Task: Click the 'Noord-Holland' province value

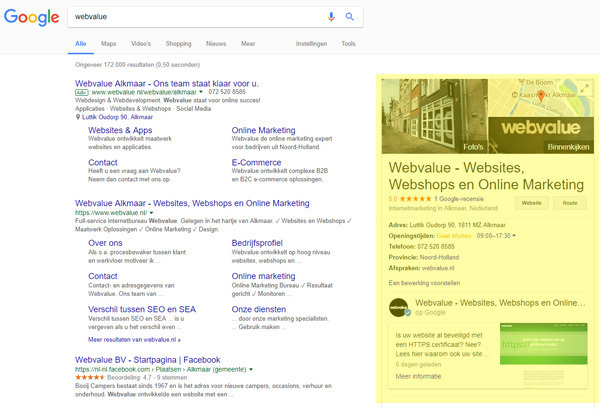Action: click(439, 257)
